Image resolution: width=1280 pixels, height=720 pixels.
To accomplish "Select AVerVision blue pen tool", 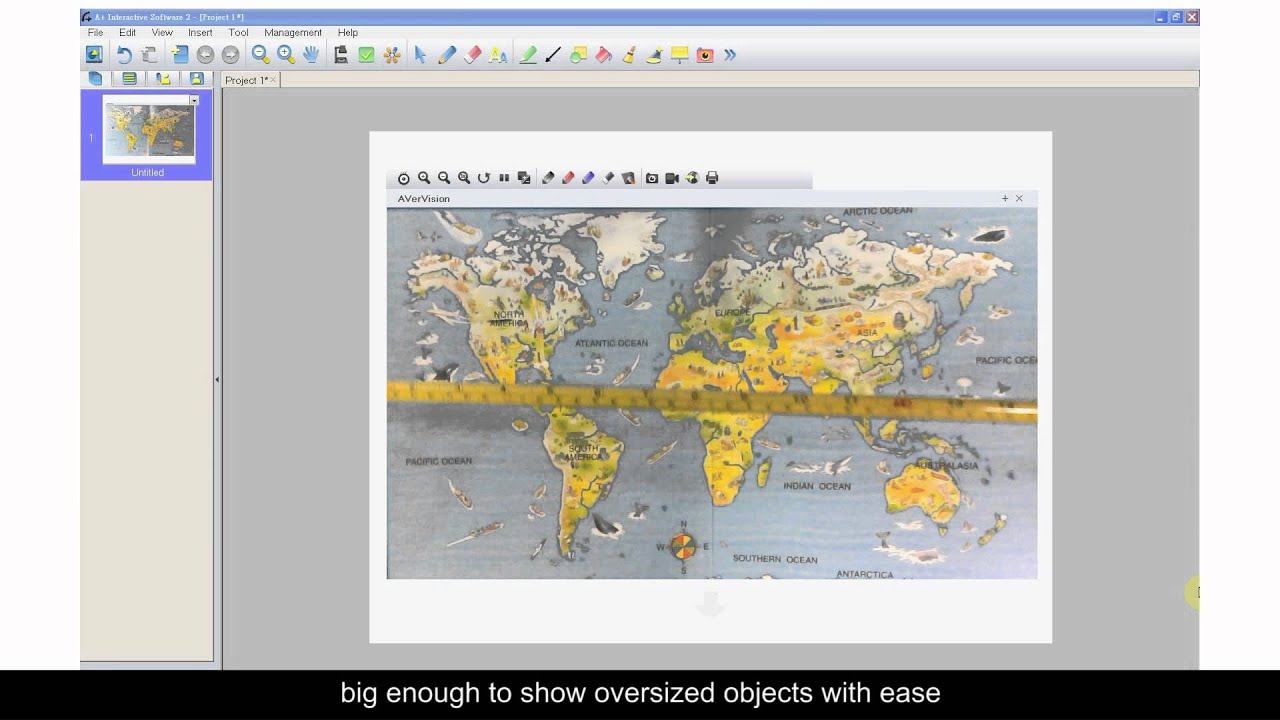I will [x=588, y=178].
